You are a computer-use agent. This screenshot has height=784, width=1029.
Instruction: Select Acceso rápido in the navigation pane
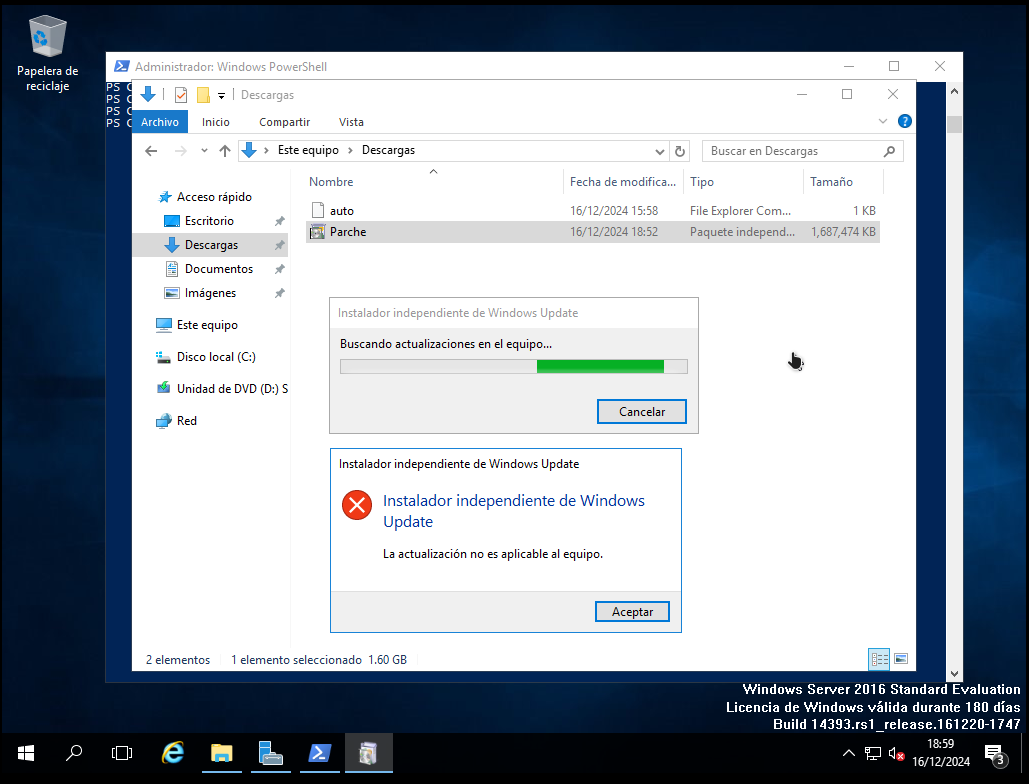(214, 197)
